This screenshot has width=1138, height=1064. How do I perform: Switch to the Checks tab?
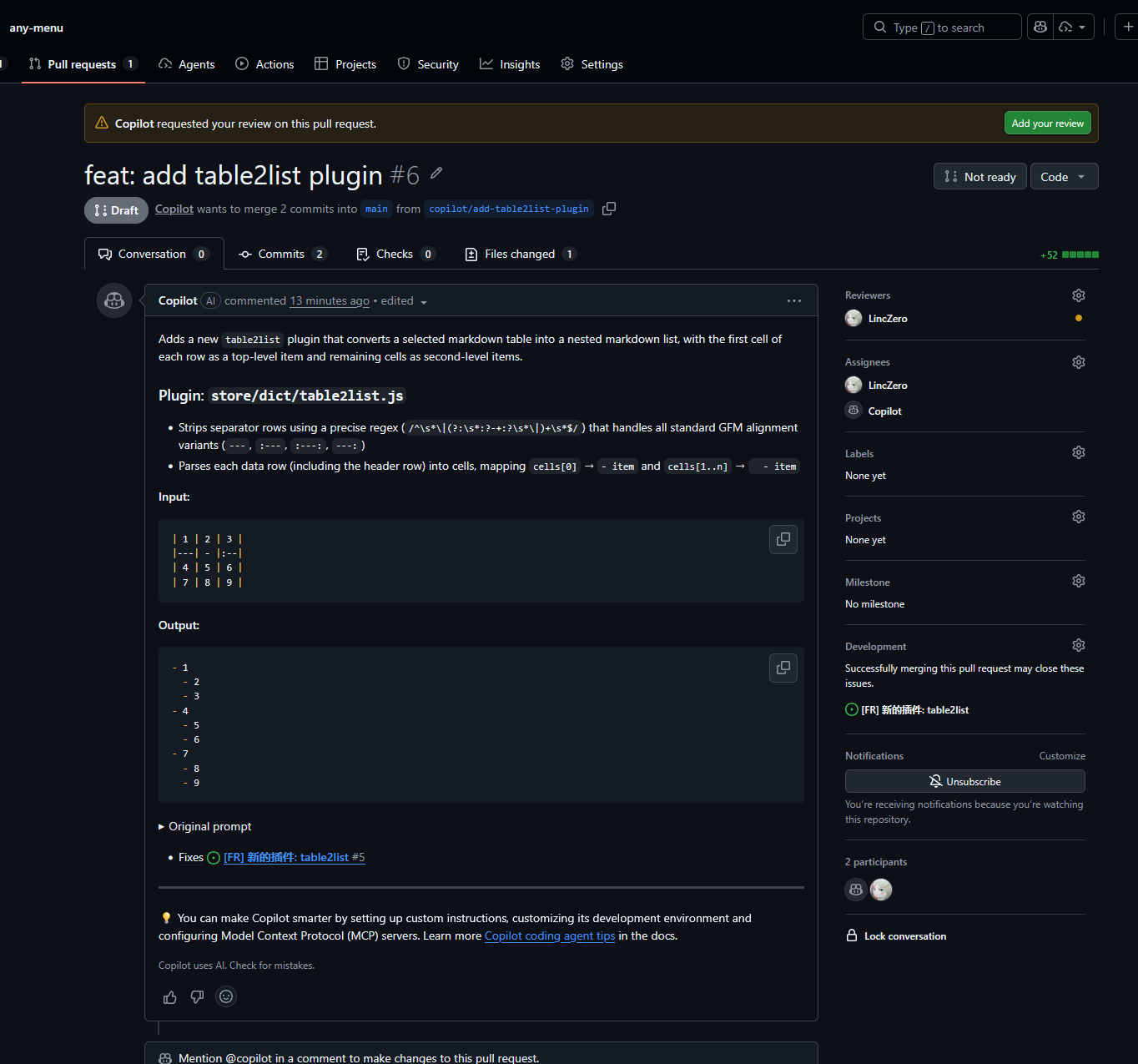[x=395, y=254]
